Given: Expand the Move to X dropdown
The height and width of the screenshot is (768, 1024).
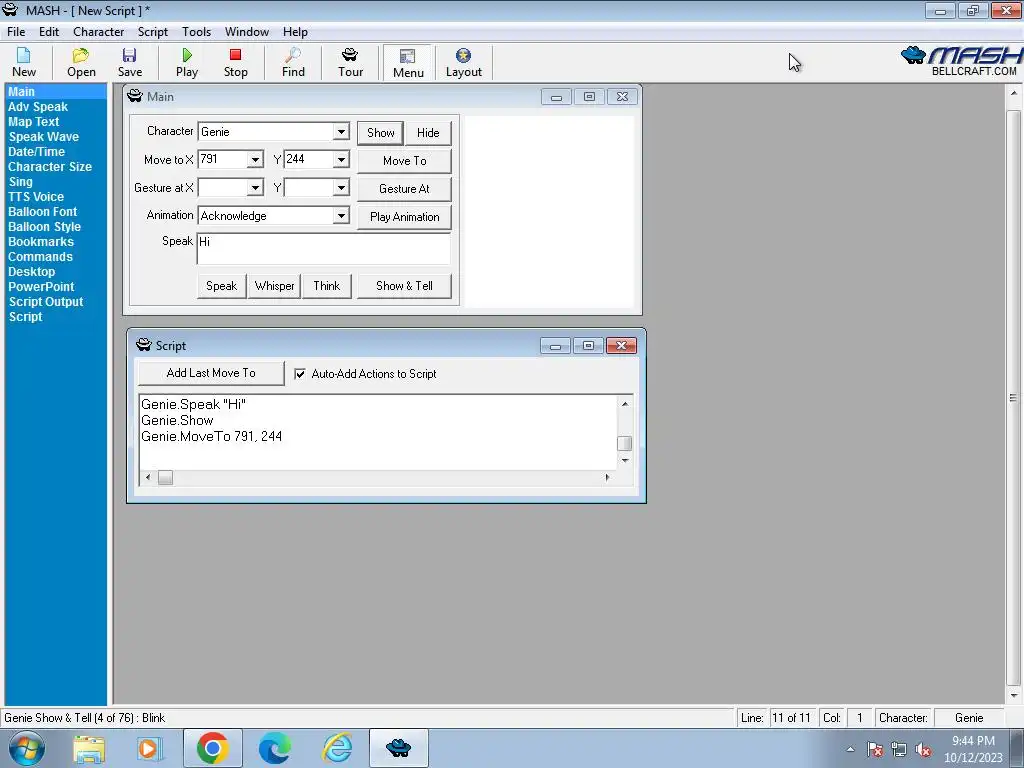Looking at the screenshot, I should tap(255, 159).
